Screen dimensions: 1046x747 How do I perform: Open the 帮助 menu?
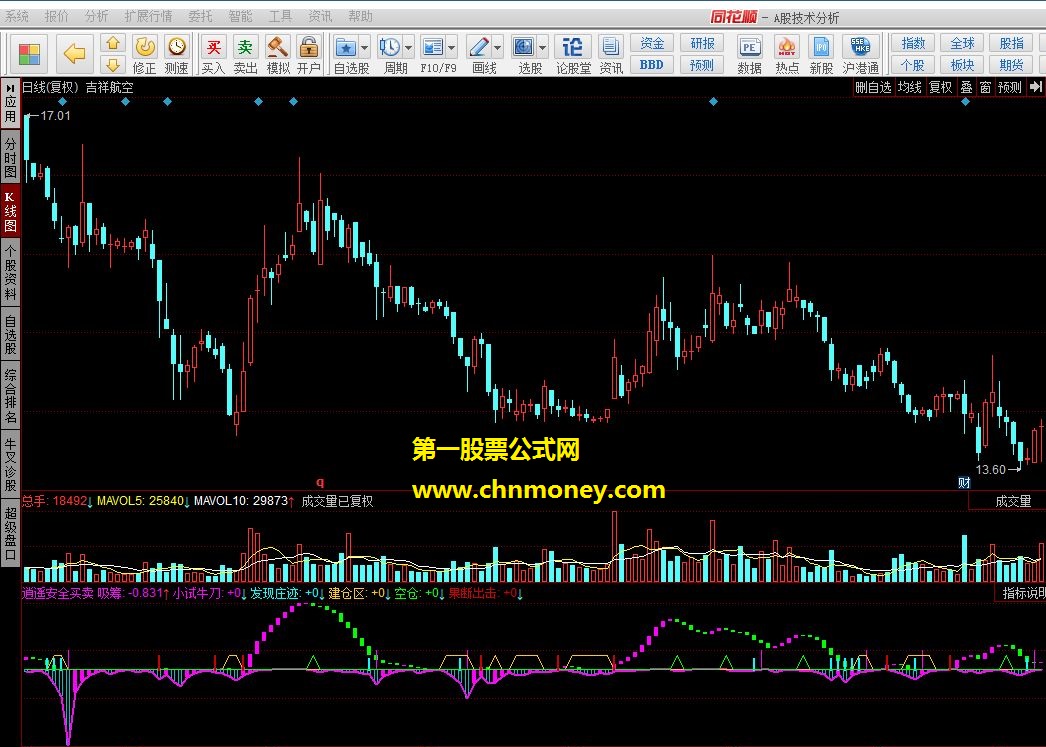[x=360, y=16]
